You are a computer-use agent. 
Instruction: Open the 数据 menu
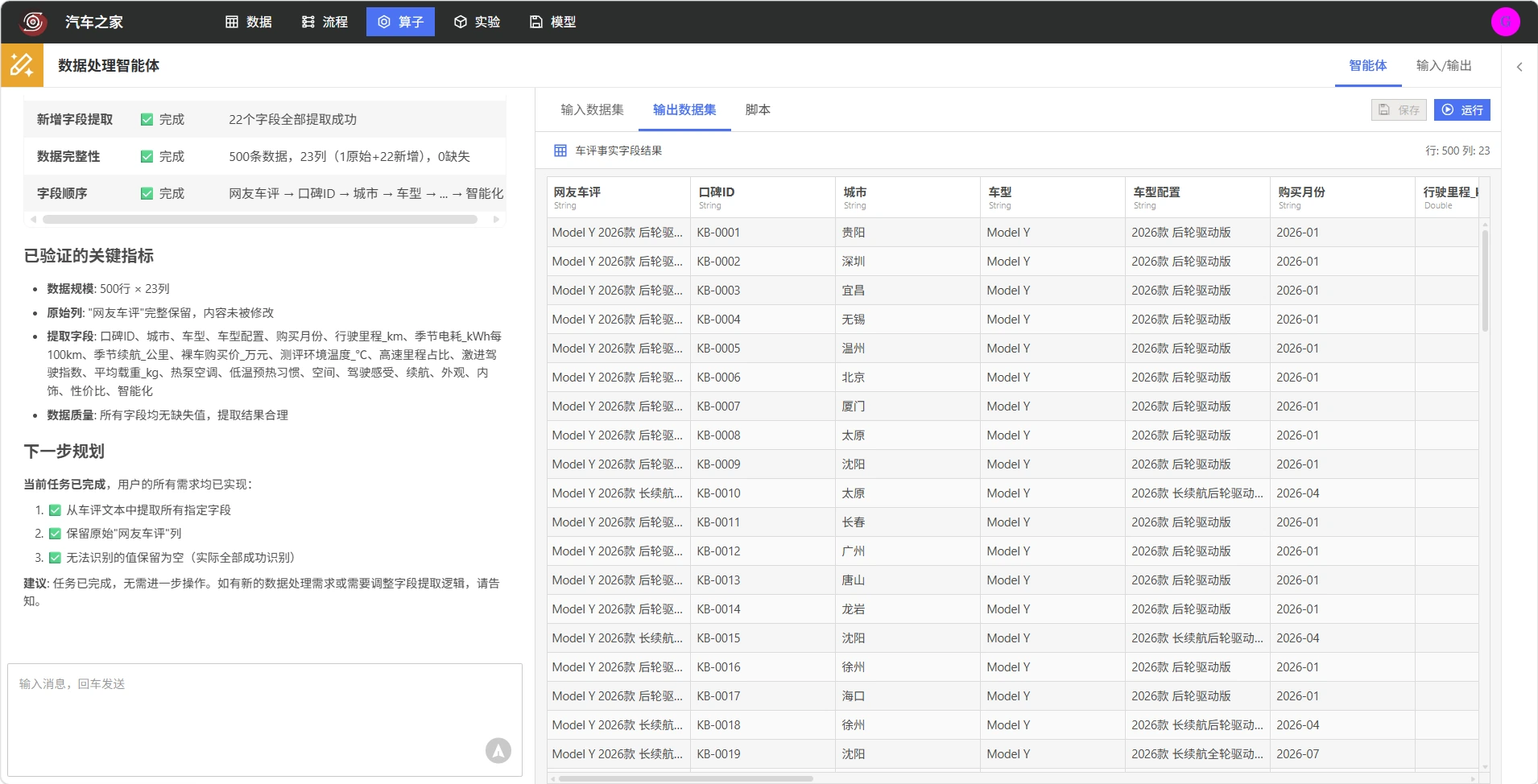pyautogui.click(x=248, y=22)
